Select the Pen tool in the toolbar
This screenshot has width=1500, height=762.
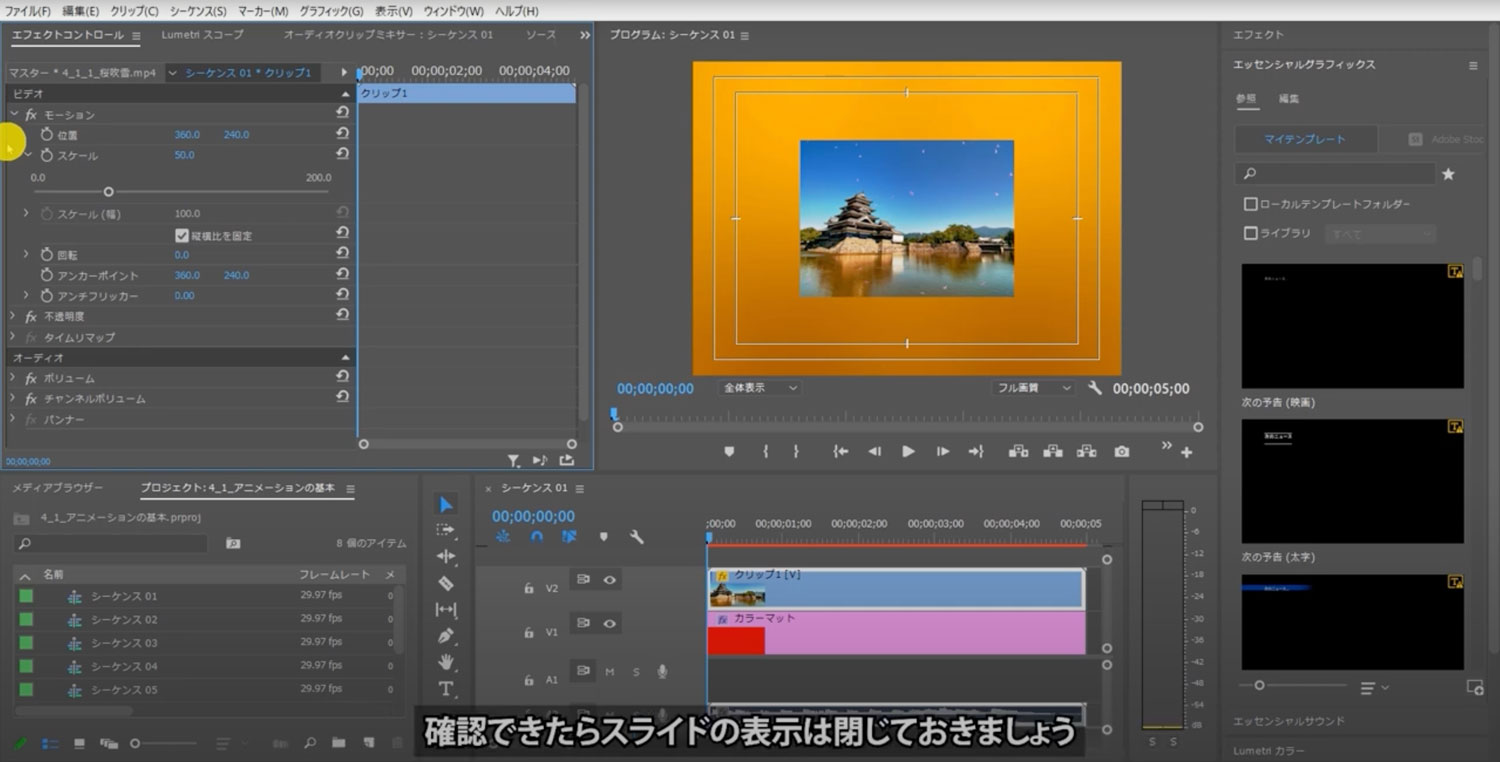click(x=446, y=636)
